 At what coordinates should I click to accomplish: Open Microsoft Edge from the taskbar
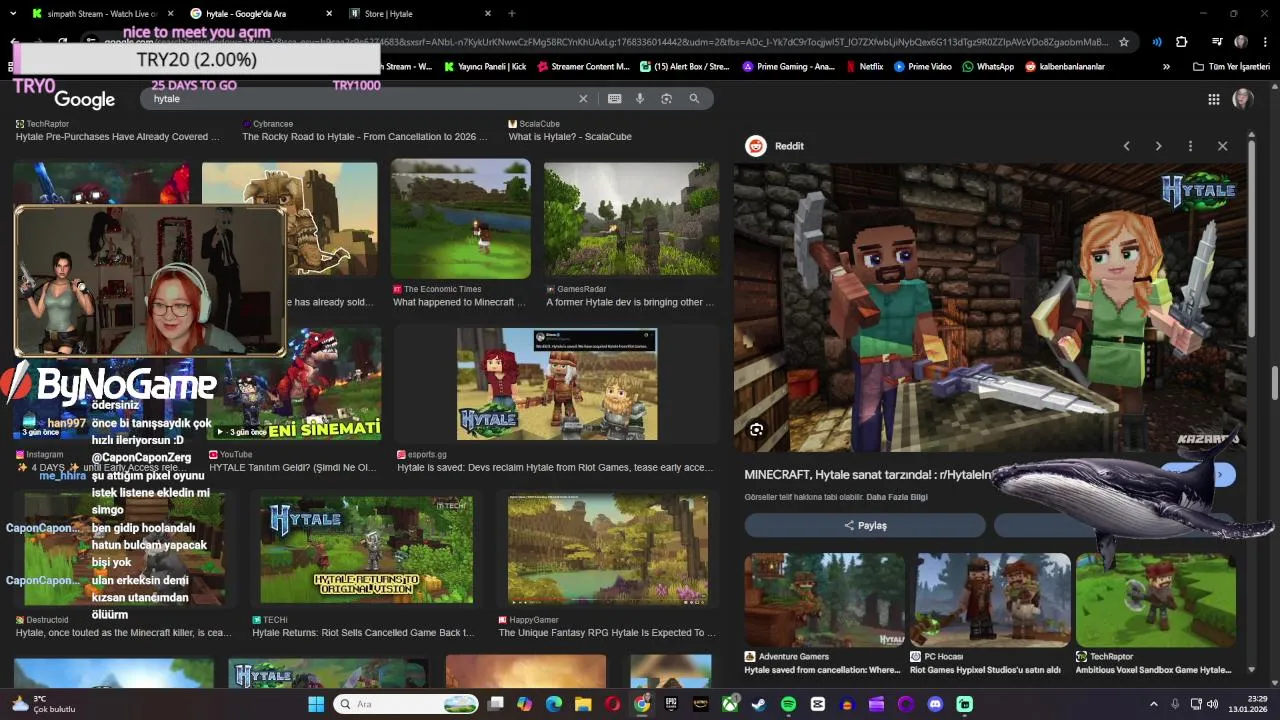(554, 704)
